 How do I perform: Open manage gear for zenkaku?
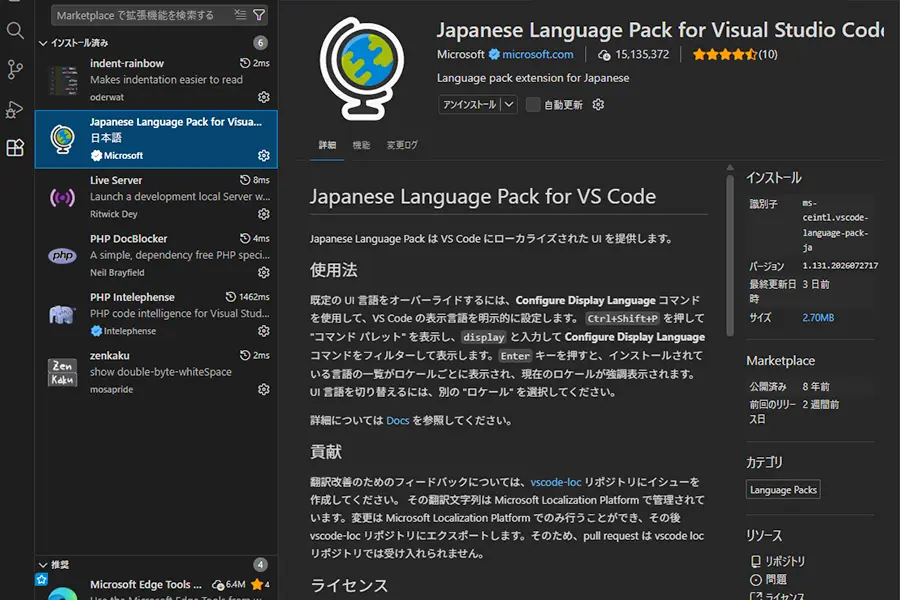263,389
